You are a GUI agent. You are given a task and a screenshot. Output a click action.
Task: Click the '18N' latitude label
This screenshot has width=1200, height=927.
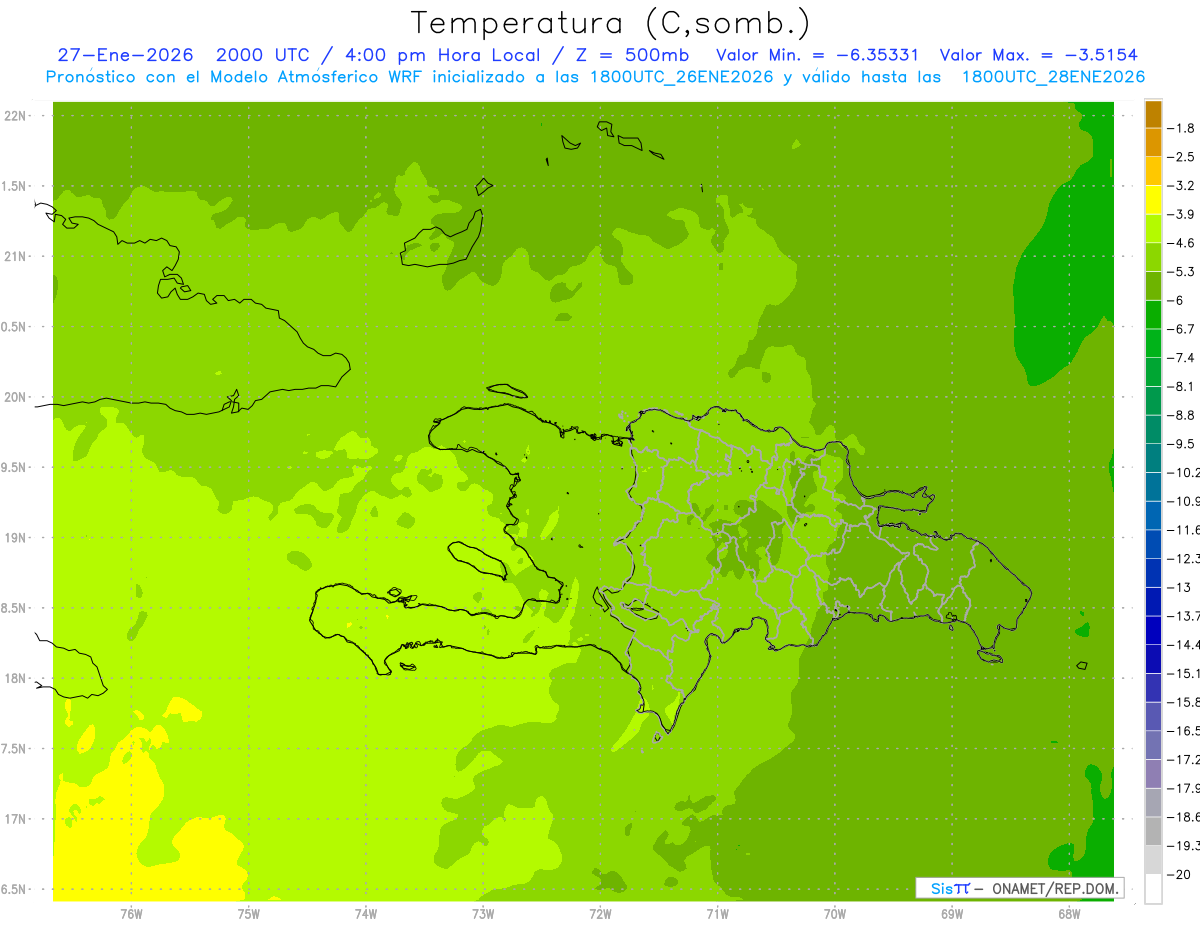tap(15, 678)
